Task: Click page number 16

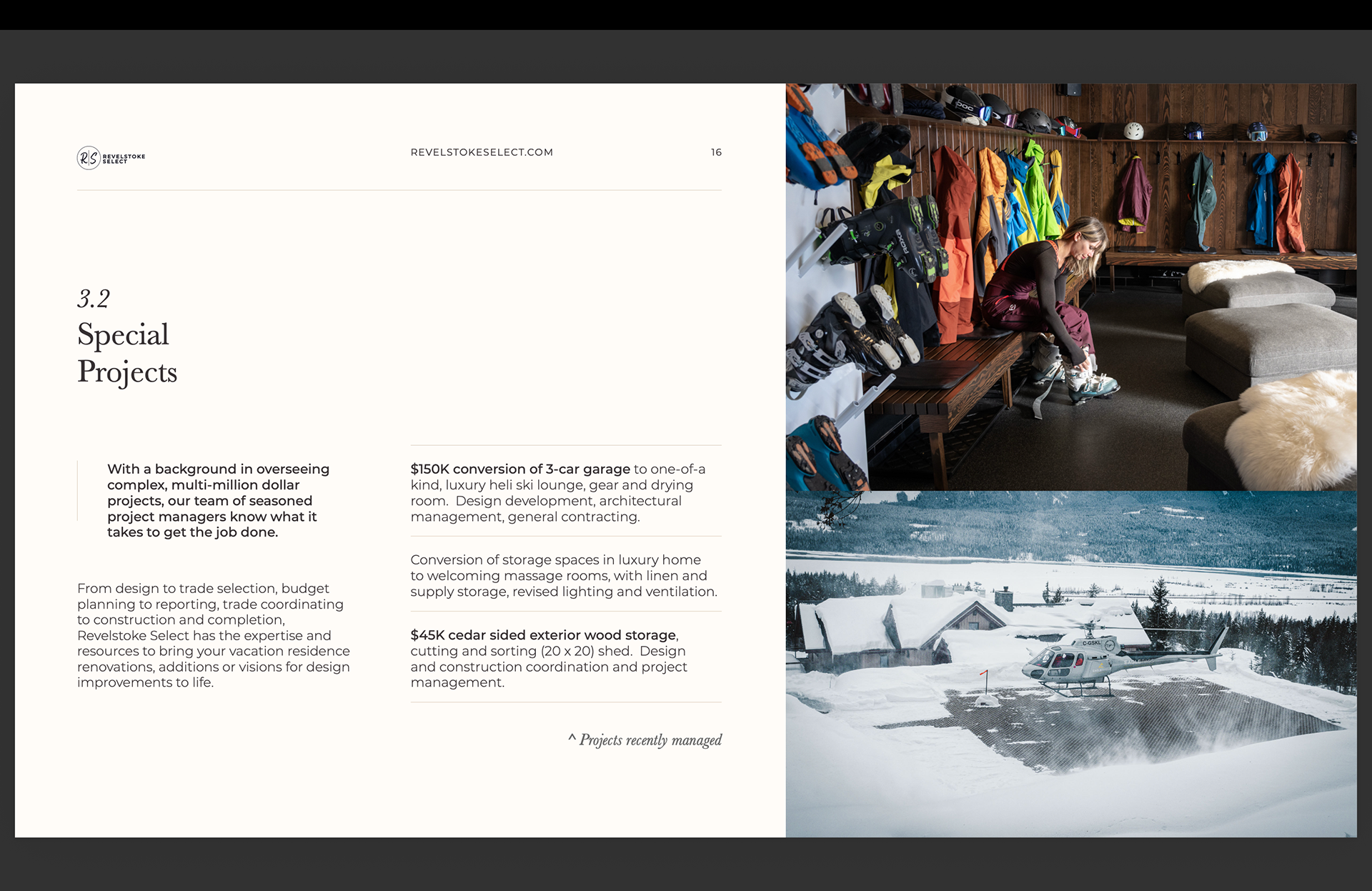Action: click(x=716, y=152)
